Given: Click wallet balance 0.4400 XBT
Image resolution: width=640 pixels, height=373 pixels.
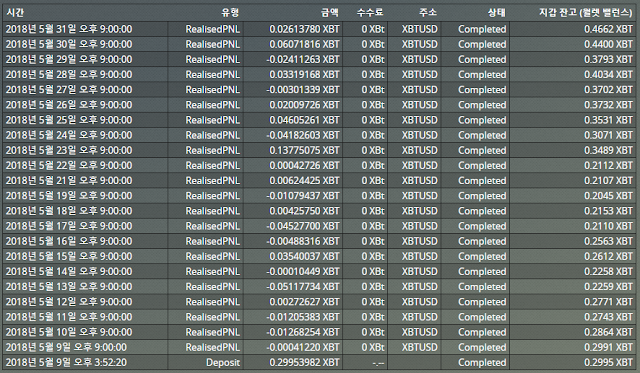Looking at the screenshot, I should coord(609,44).
